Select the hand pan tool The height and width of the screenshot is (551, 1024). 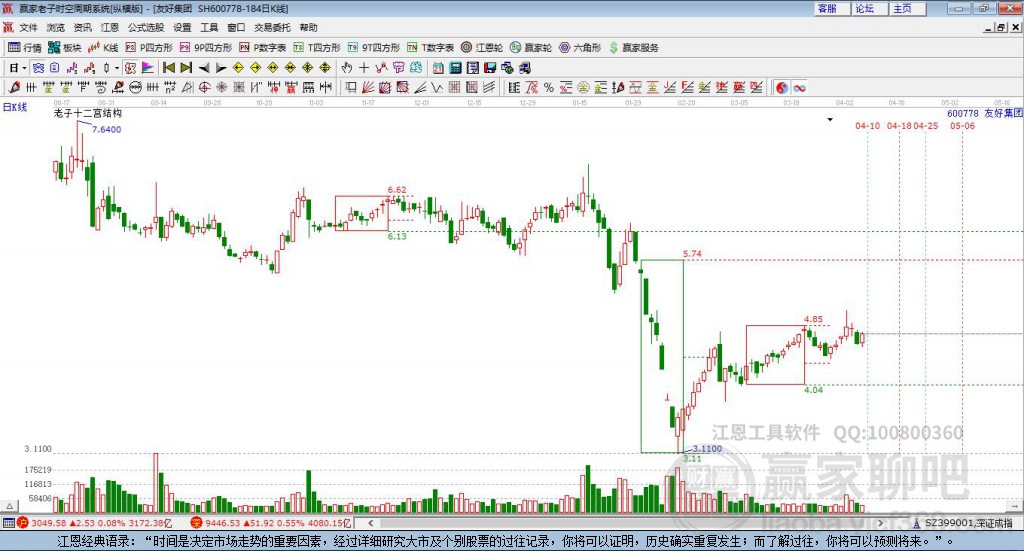coord(347,68)
